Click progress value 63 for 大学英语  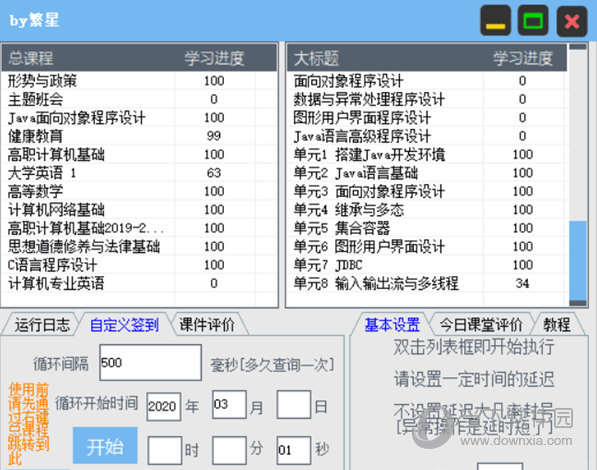tap(214, 173)
